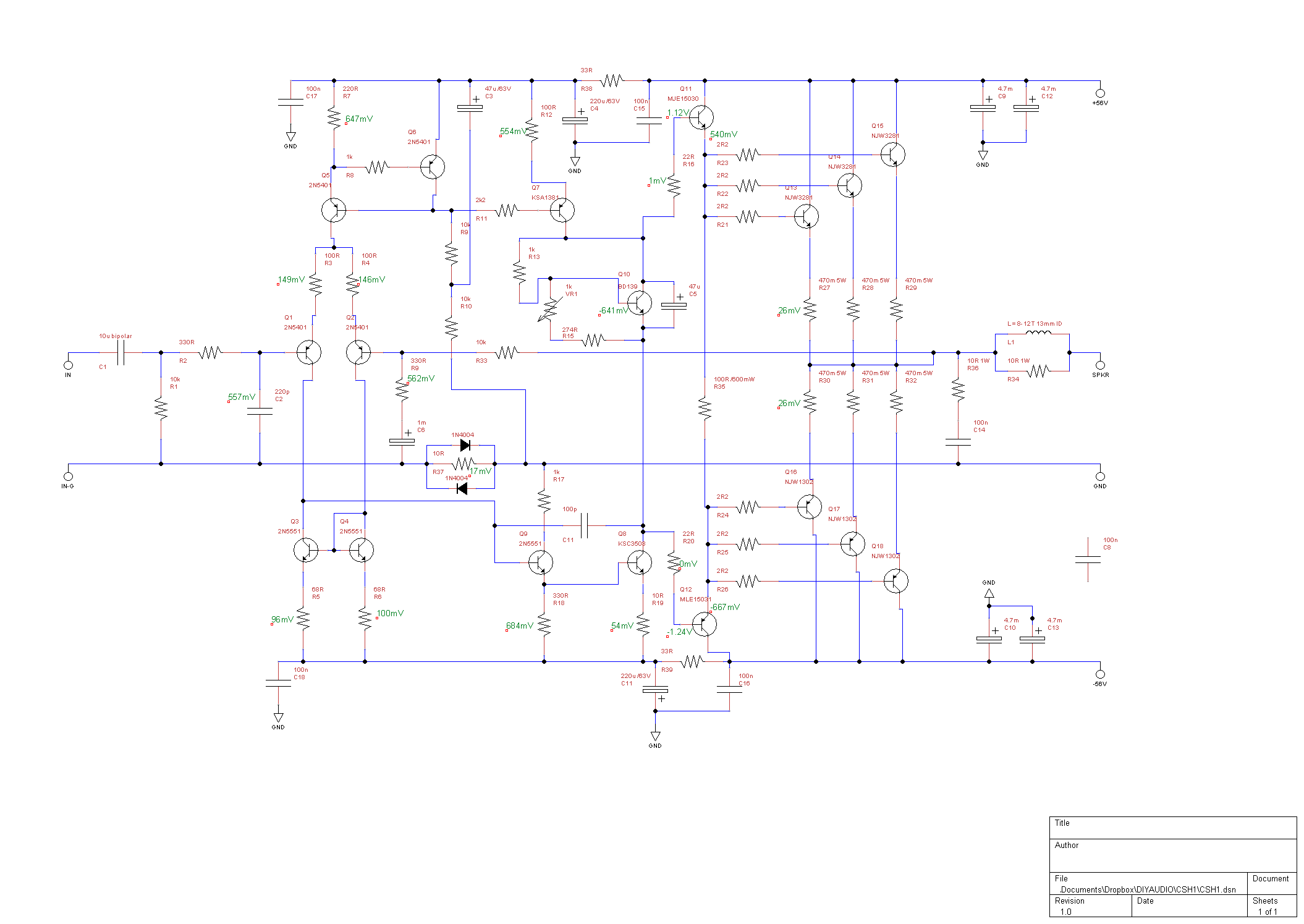Select the SPKR output terminal
This screenshot has width=1304, height=924.
coord(1100,365)
